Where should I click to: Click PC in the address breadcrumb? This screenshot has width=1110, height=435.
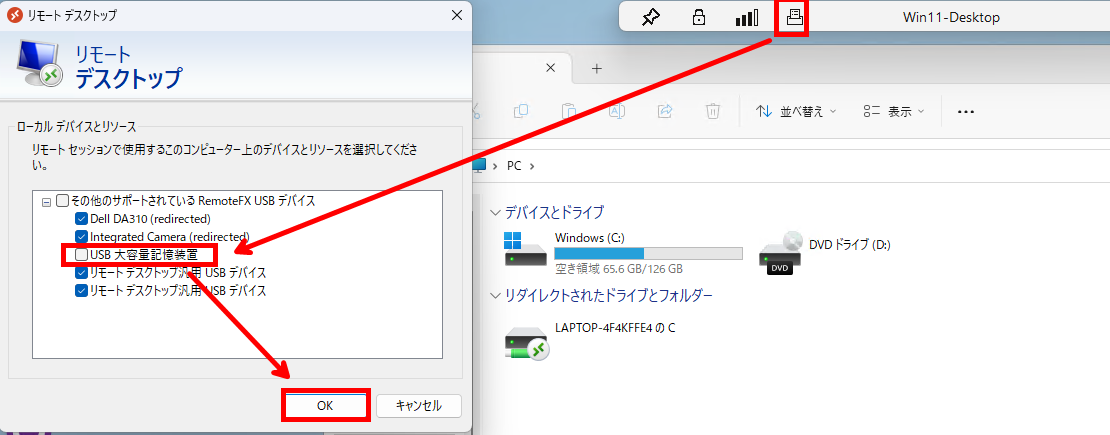pos(514,166)
